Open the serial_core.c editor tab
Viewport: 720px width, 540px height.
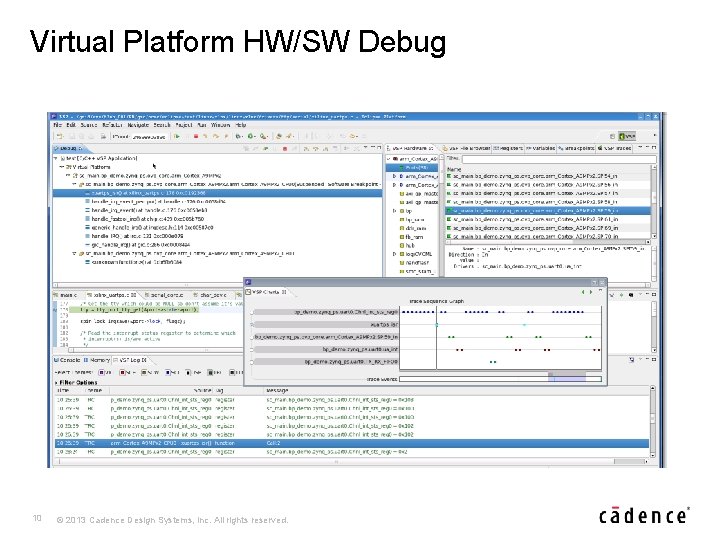point(164,295)
